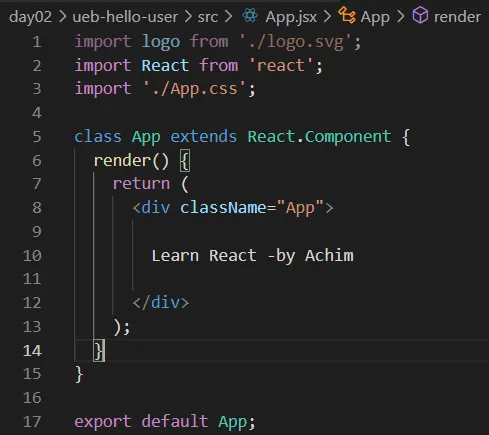Image resolution: width=489 pixels, height=435 pixels.
Task: Open the day02 breadcrumb folder
Action: coord(30,17)
